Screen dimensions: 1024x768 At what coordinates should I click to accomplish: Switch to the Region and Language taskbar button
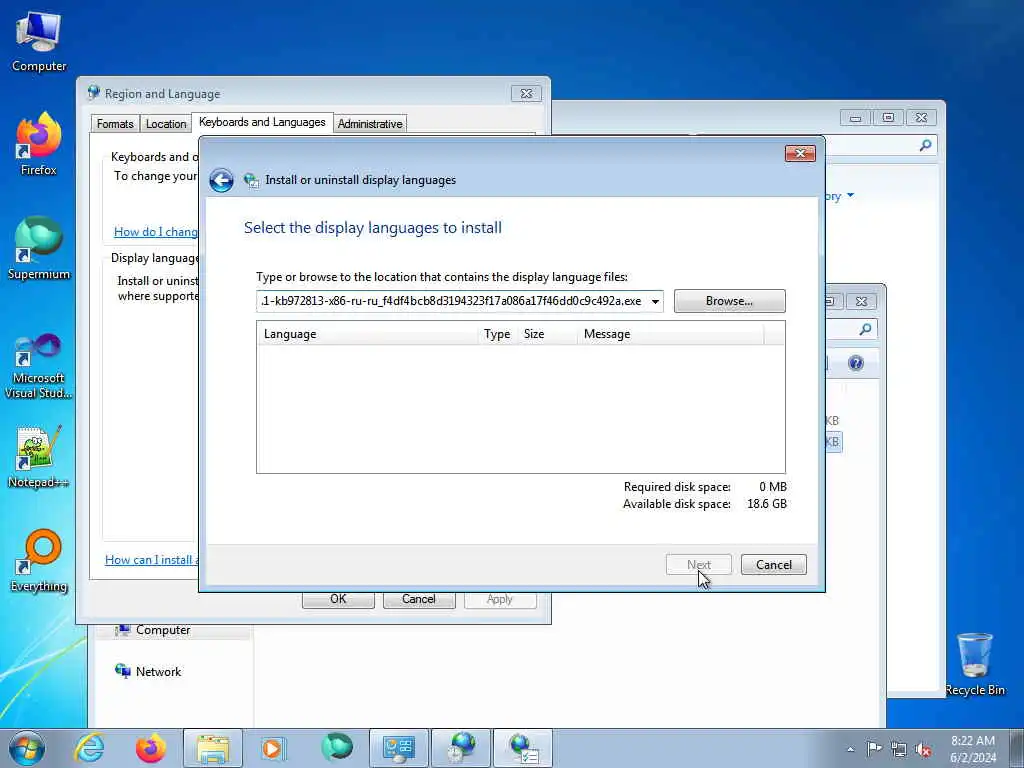[461, 748]
